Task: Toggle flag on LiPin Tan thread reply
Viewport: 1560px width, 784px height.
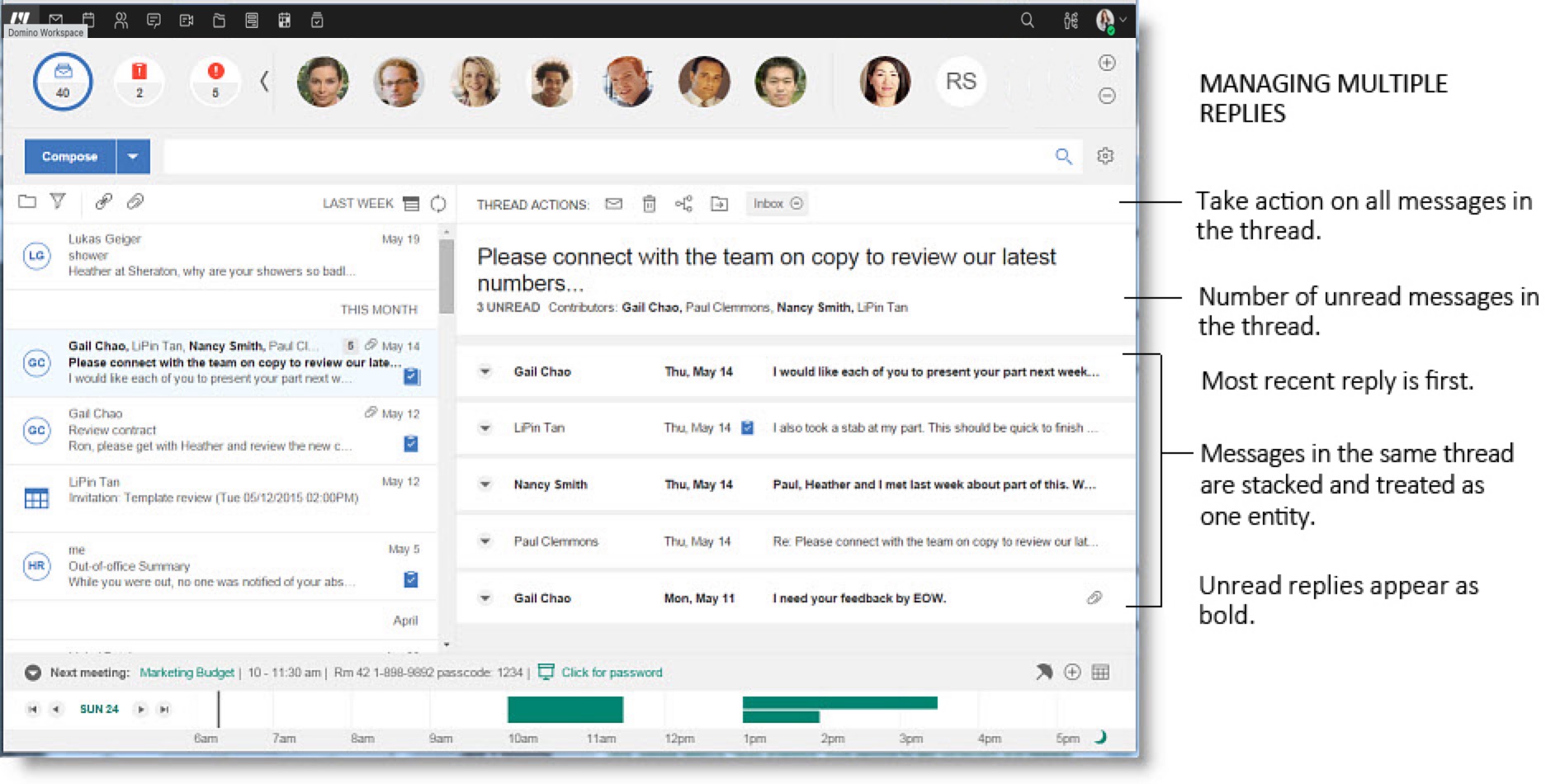Action: tap(747, 427)
